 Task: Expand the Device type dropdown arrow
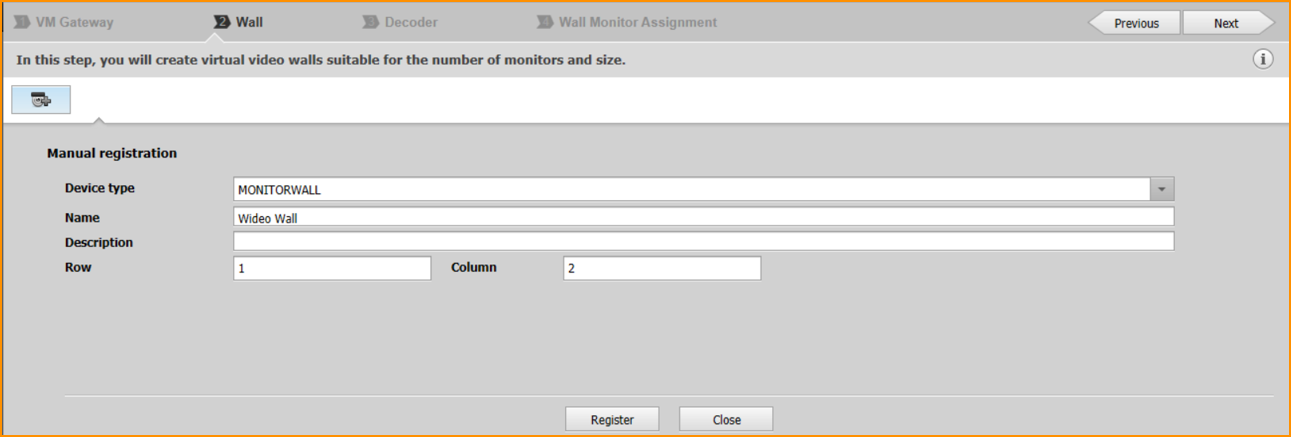click(x=1161, y=189)
